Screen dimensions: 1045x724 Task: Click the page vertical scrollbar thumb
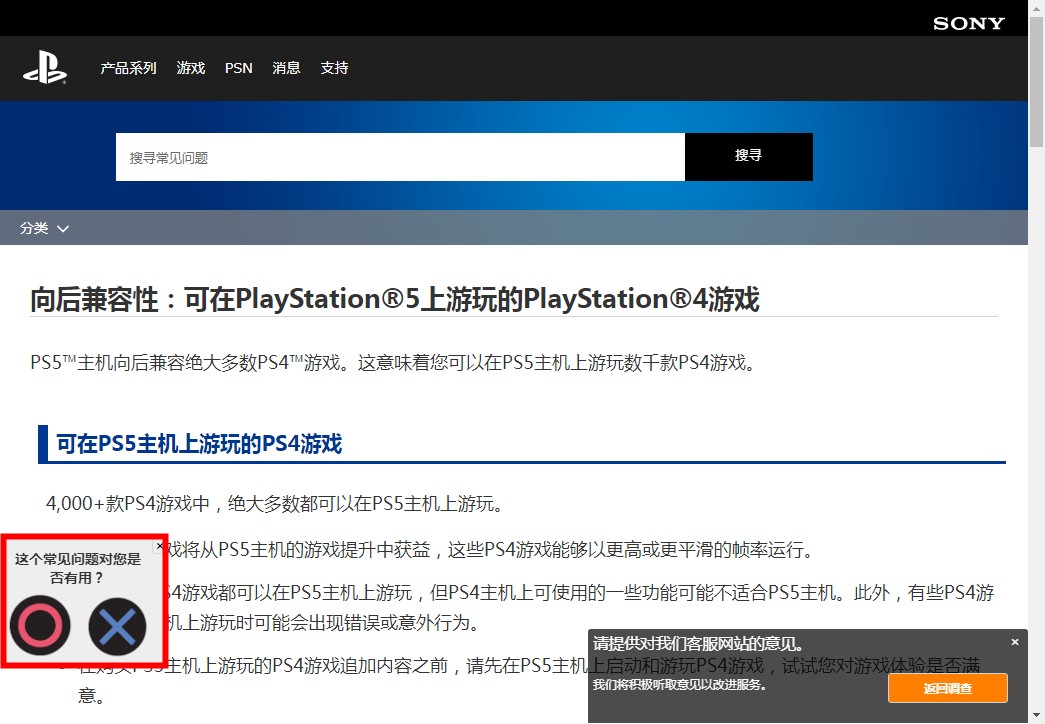pyautogui.click(x=1036, y=80)
